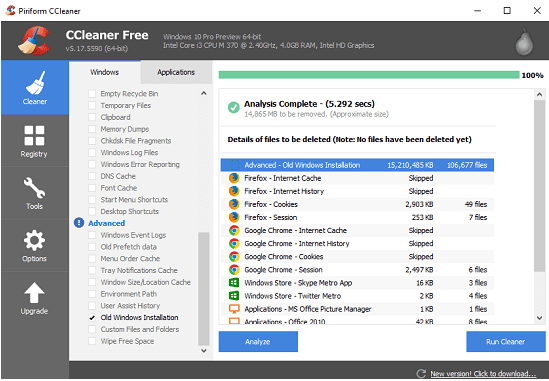
Task: Click icon of Old Windows Installation result
Action: [234, 165]
